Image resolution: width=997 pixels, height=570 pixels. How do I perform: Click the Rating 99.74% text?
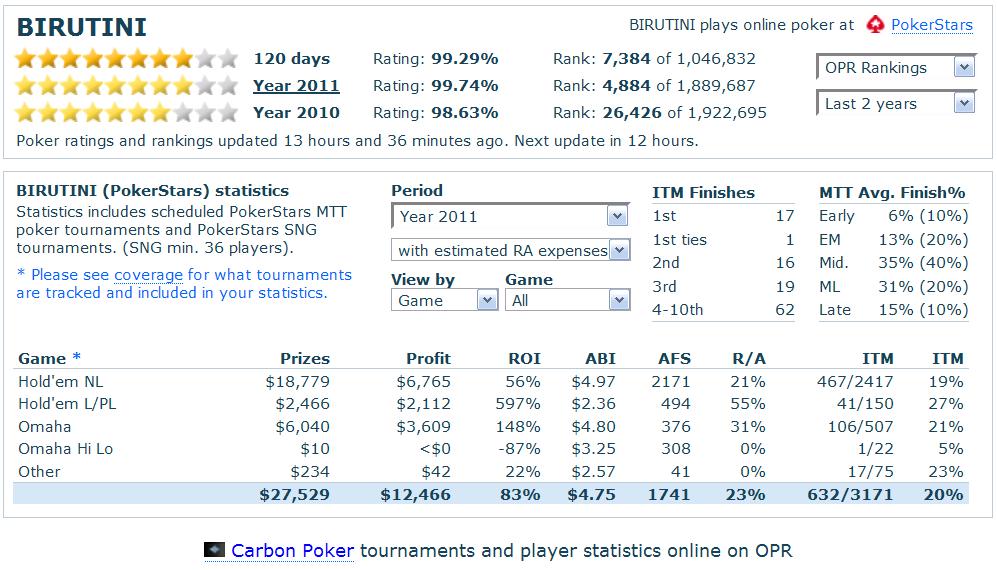click(x=436, y=86)
